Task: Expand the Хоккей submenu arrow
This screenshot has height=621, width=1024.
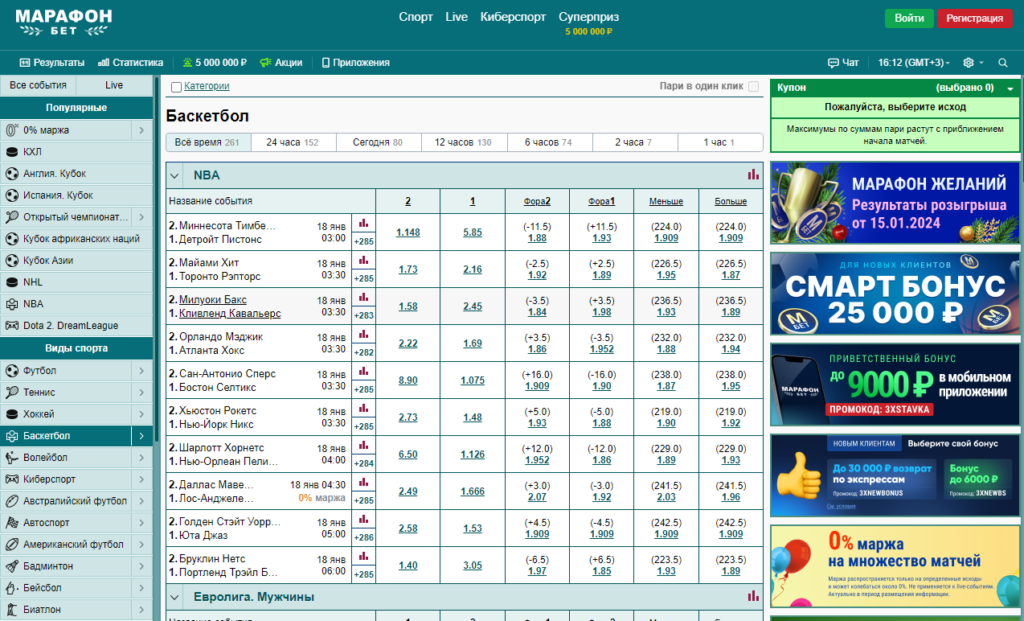Action: (141, 414)
